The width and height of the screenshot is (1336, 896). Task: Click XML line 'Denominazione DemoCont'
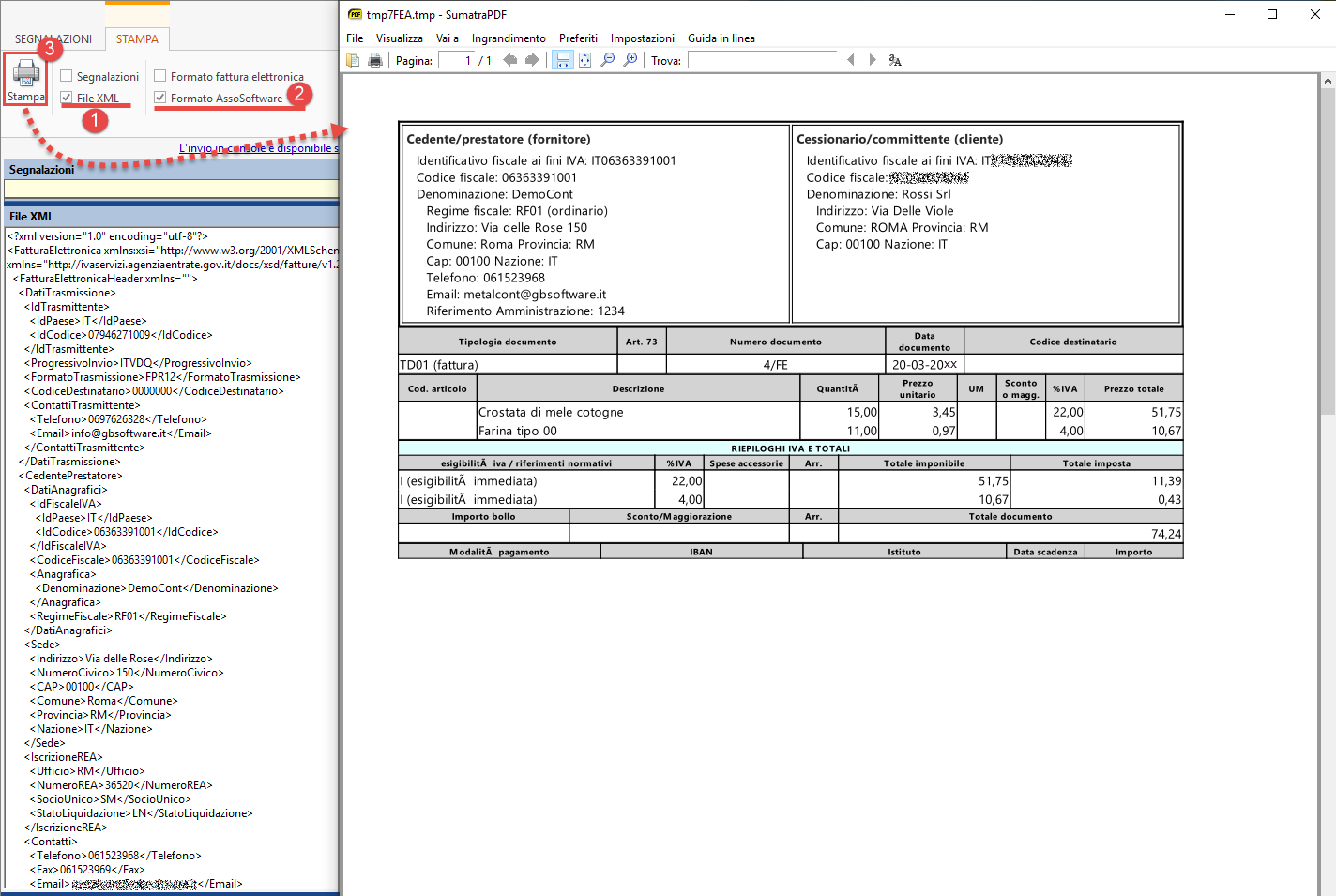[x=157, y=588]
